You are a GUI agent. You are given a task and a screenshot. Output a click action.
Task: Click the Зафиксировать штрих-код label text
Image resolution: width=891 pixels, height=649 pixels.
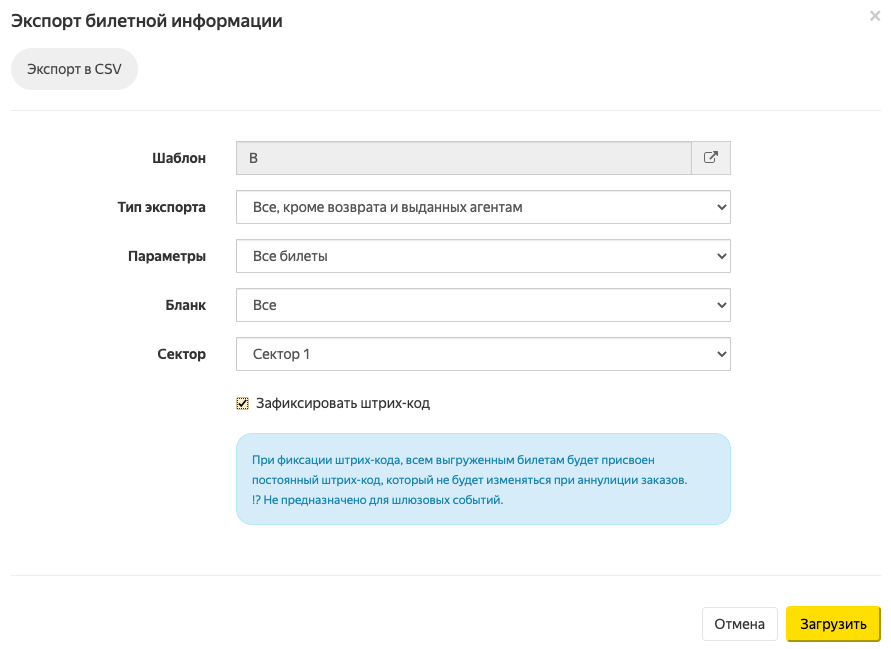pos(342,404)
